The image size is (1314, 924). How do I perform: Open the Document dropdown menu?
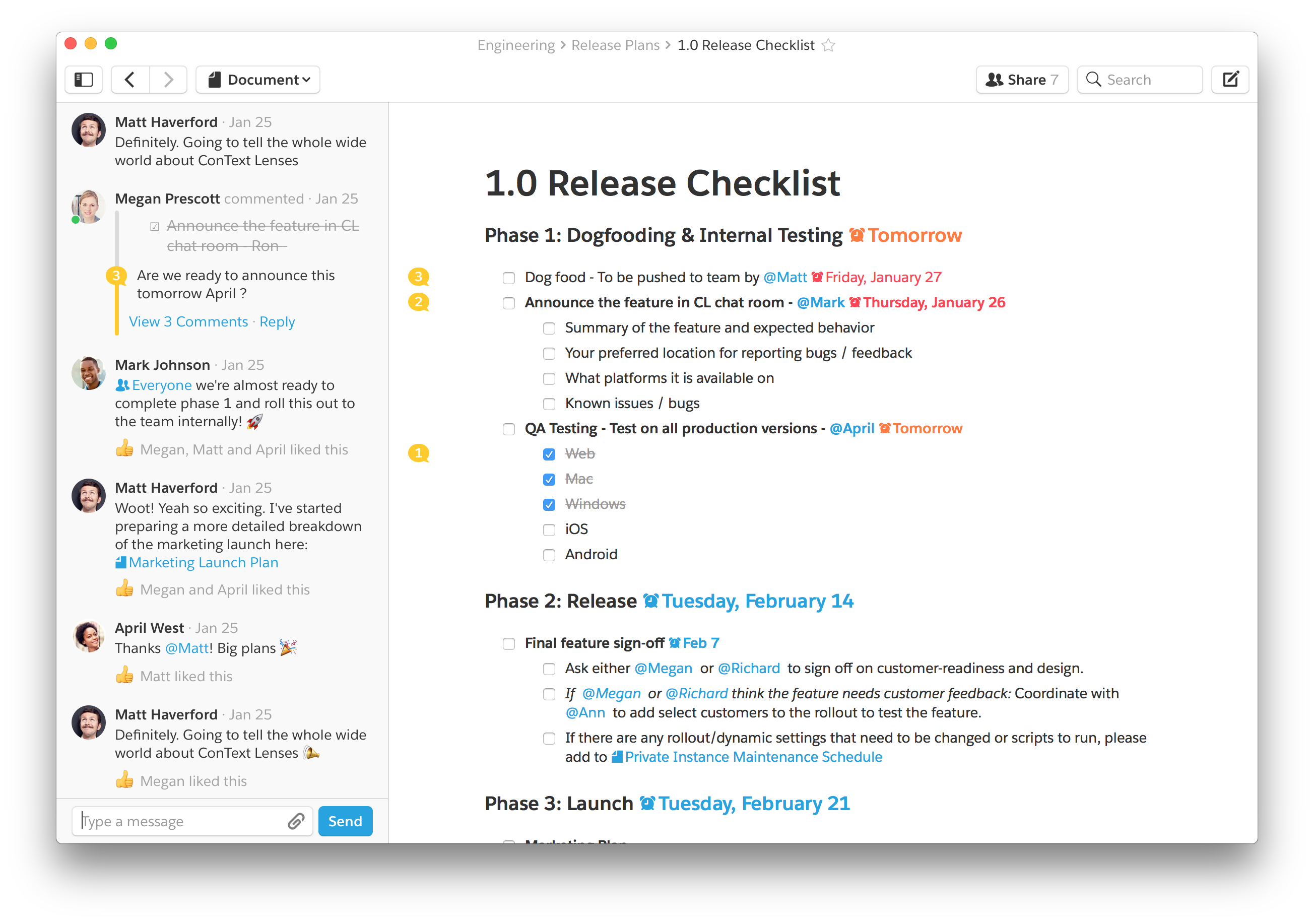click(x=258, y=80)
